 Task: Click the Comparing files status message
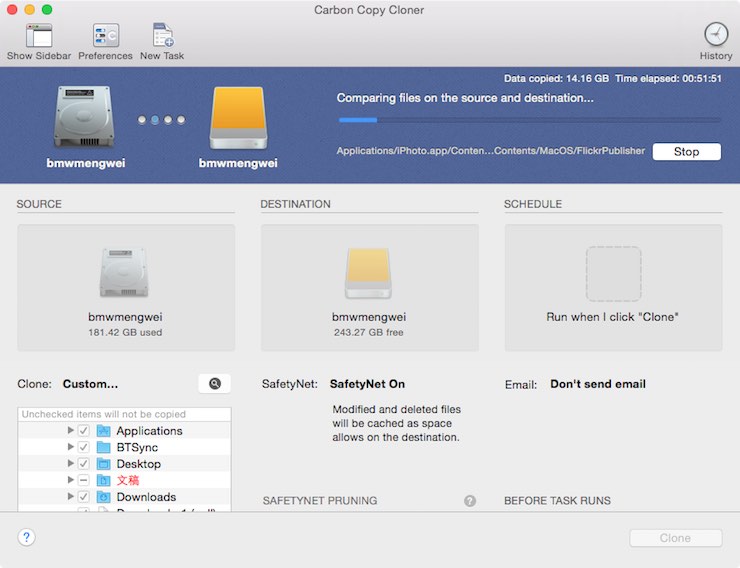coord(465,98)
